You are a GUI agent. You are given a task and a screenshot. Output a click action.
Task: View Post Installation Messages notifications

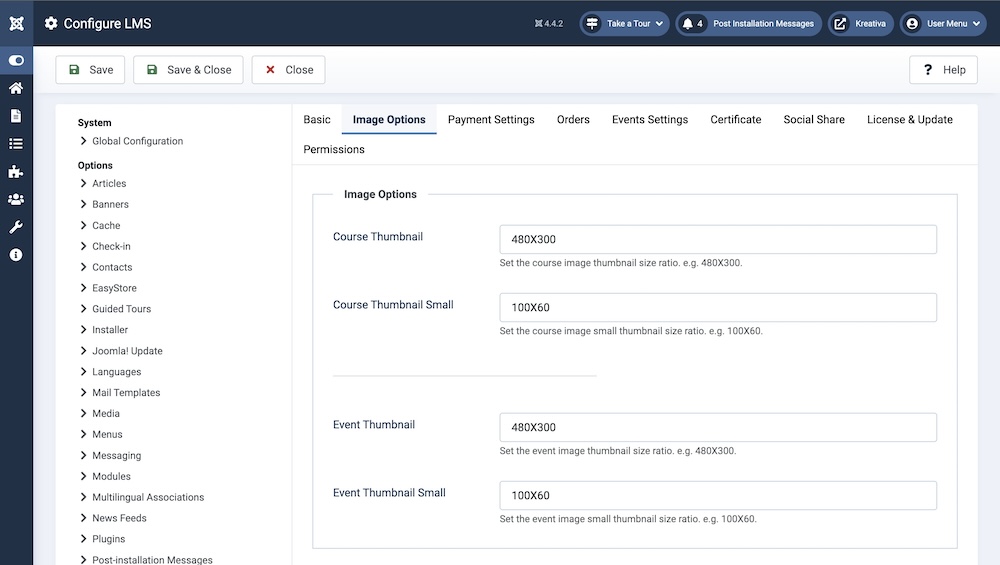[749, 23]
